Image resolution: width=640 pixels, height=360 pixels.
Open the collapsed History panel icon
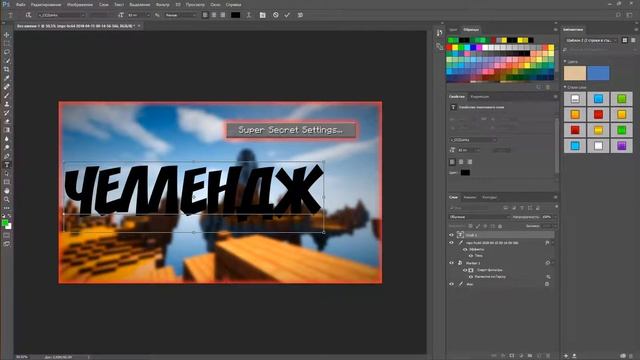point(439,33)
